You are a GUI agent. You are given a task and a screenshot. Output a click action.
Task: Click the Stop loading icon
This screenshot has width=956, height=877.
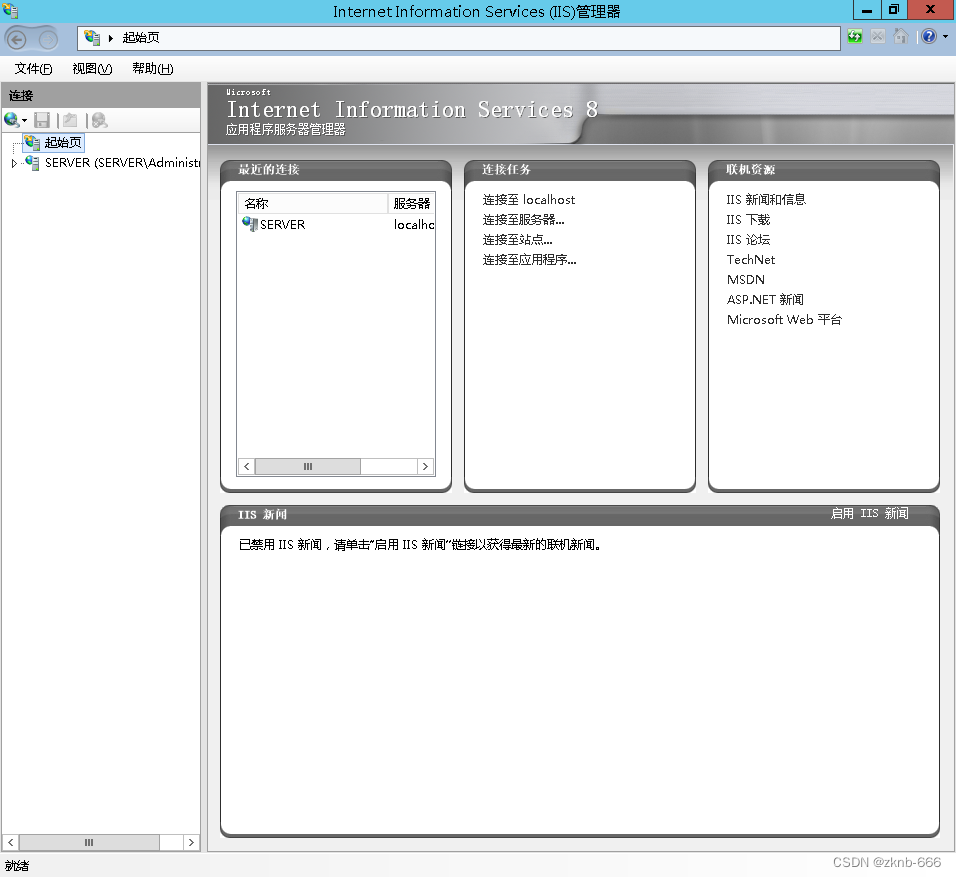pos(877,37)
